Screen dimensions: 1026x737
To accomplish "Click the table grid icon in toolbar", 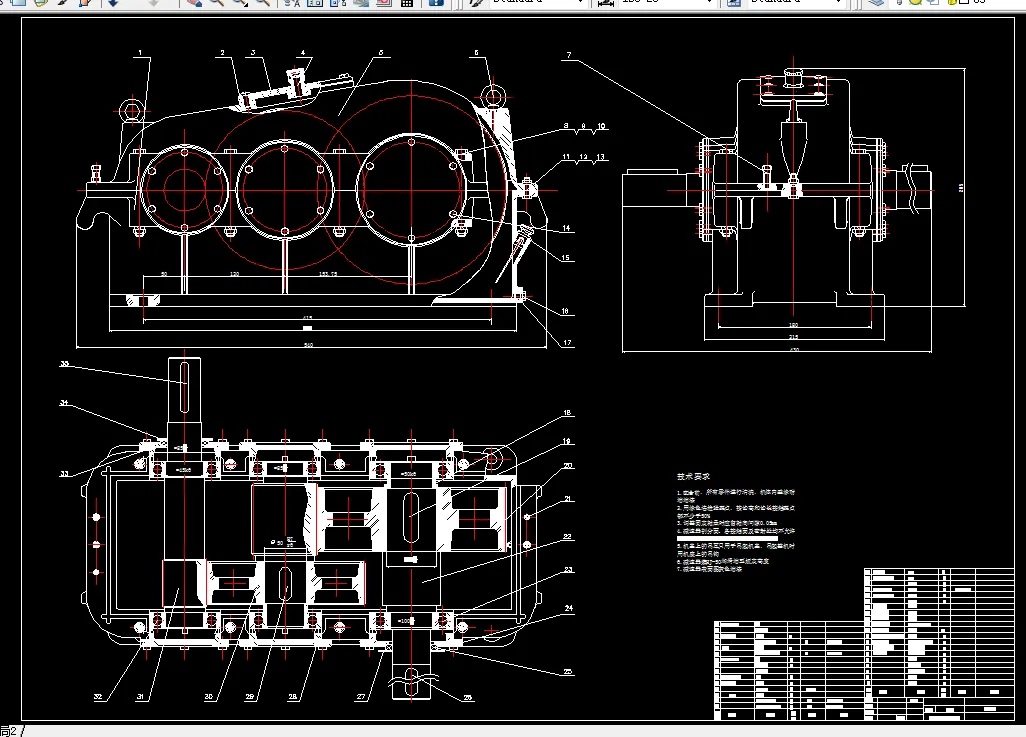I will coord(407,2).
